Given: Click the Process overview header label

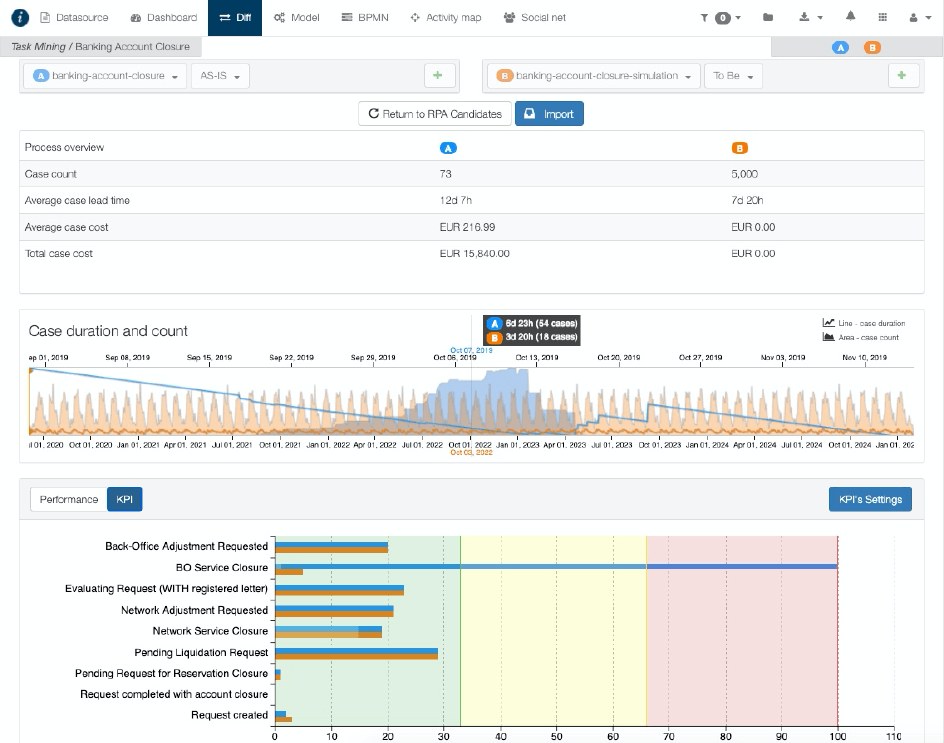Looking at the screenshot, I should click(64, 148).
